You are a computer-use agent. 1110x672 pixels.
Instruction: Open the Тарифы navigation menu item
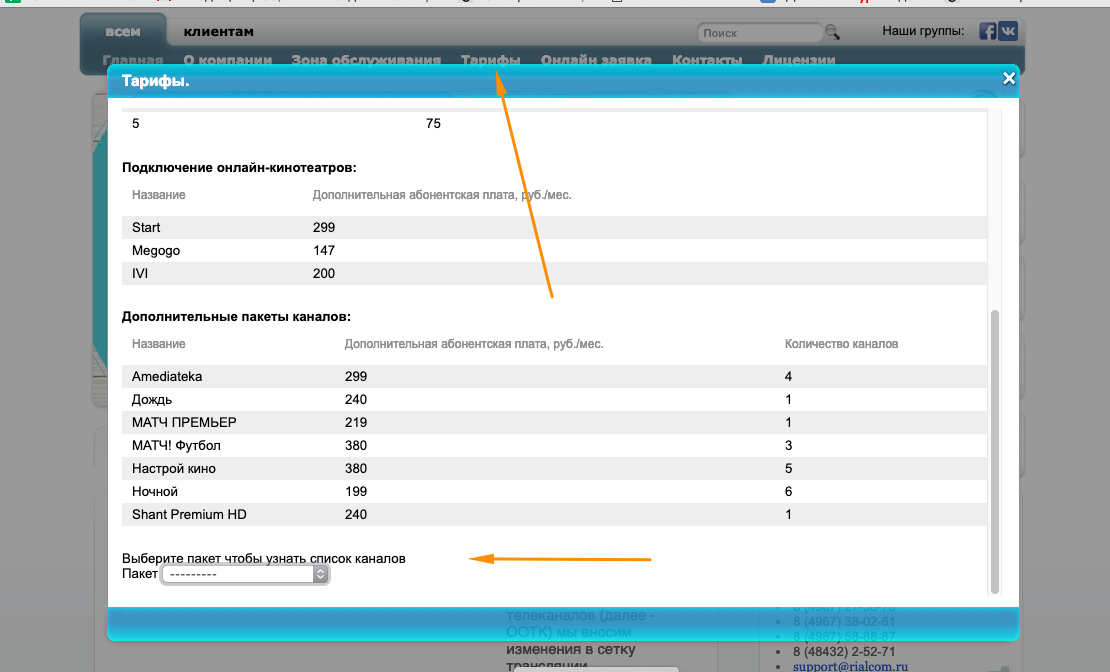[491, 60]
